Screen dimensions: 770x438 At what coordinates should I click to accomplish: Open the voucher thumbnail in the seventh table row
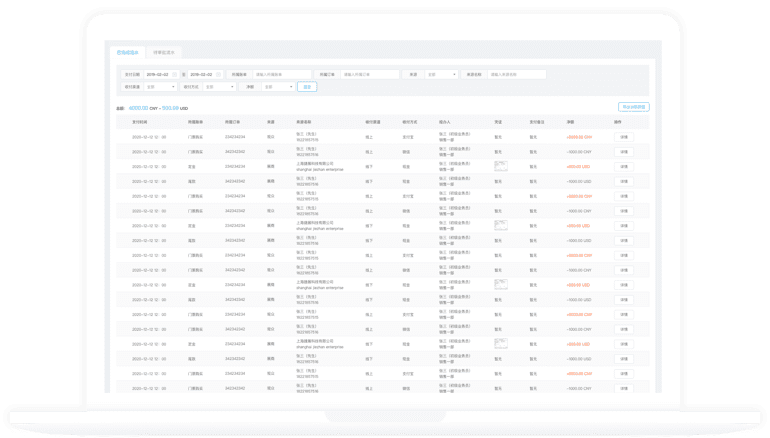[501, 226]
